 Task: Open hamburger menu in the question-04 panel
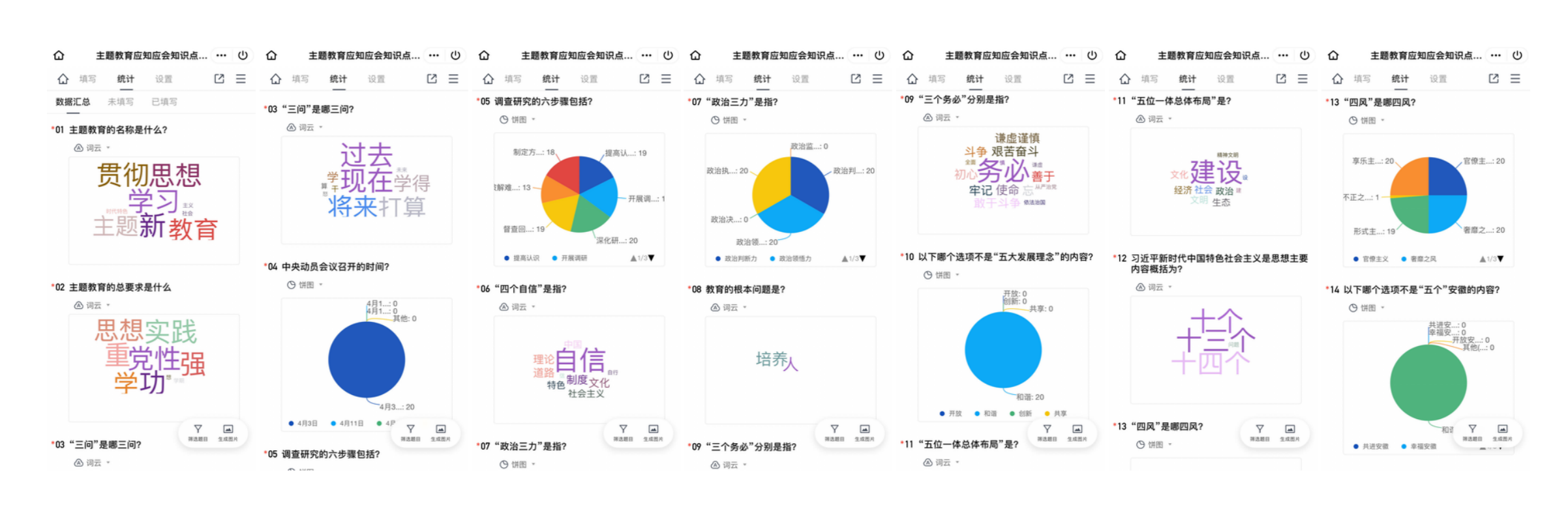[x=453, y=79]
